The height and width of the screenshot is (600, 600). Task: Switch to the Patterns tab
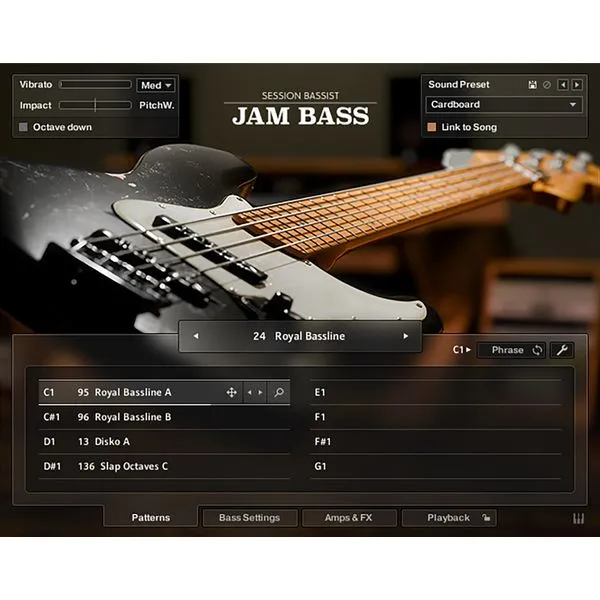coord(151,517)
